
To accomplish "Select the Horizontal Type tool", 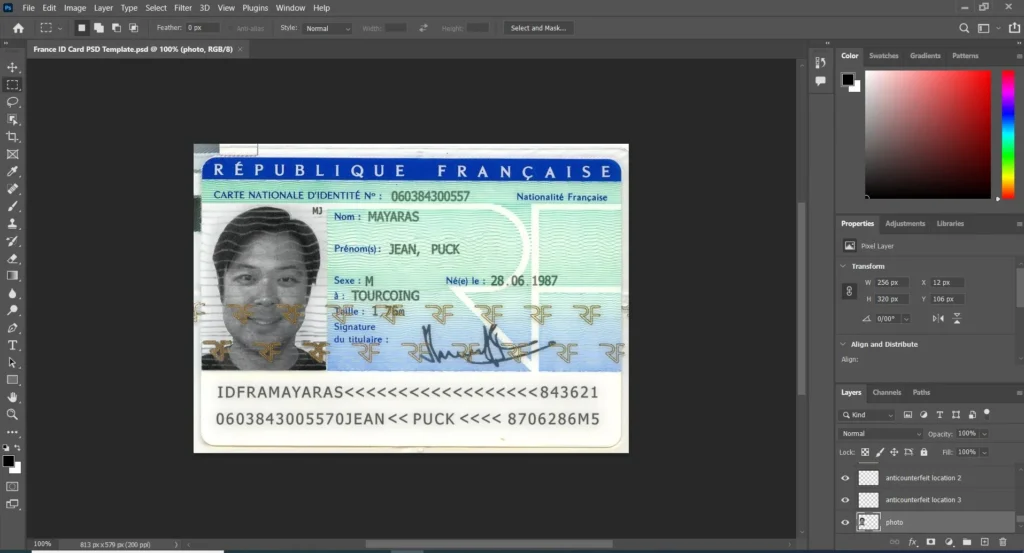I will pyautogui.click(x=12, y=345).
